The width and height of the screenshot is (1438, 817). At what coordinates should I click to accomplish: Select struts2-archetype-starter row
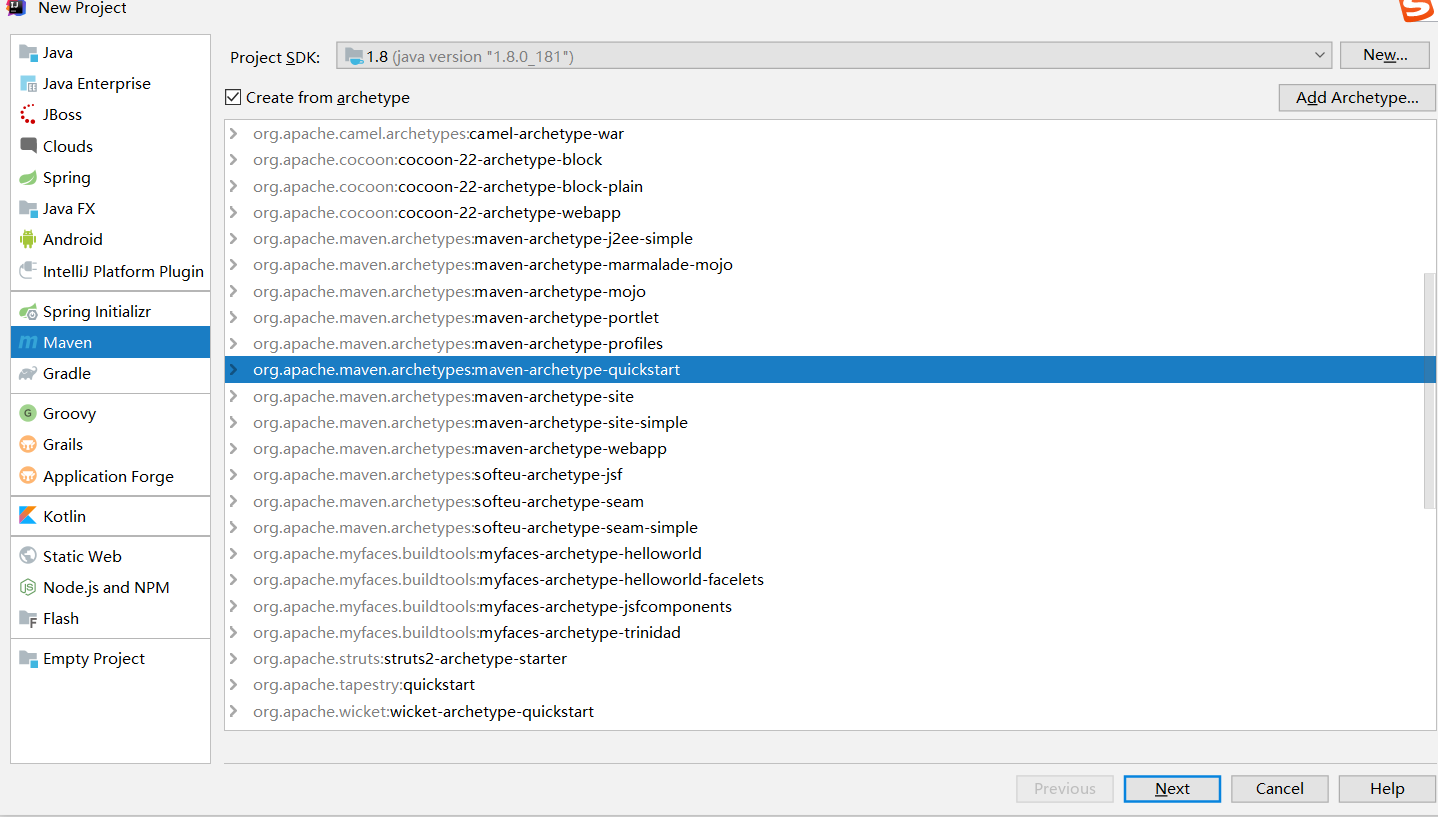coord(830,659)
